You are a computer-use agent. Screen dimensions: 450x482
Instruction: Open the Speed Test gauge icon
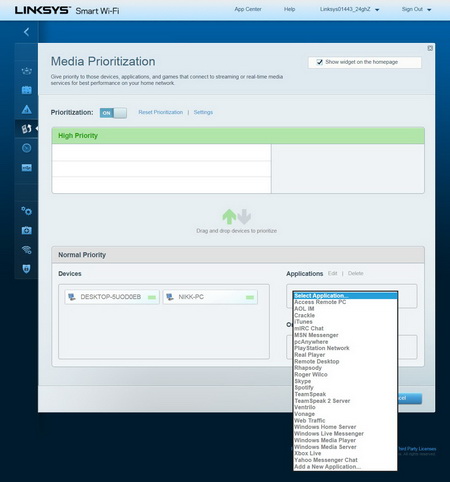27,148
